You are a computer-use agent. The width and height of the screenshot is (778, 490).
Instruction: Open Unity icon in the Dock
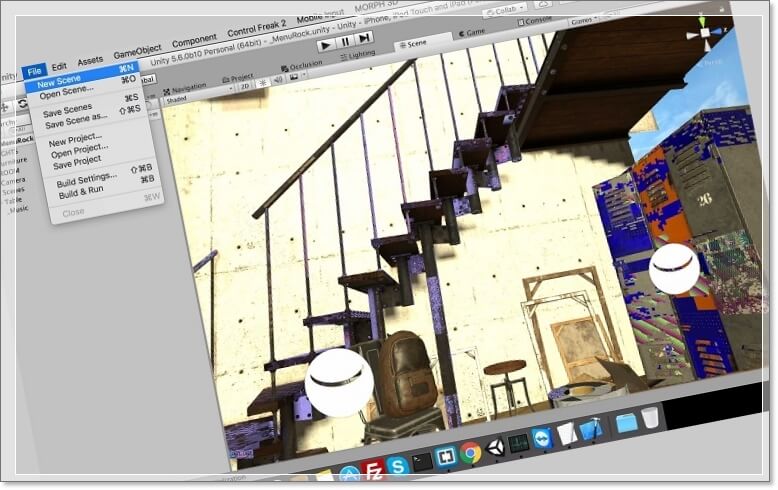[495, 448]
